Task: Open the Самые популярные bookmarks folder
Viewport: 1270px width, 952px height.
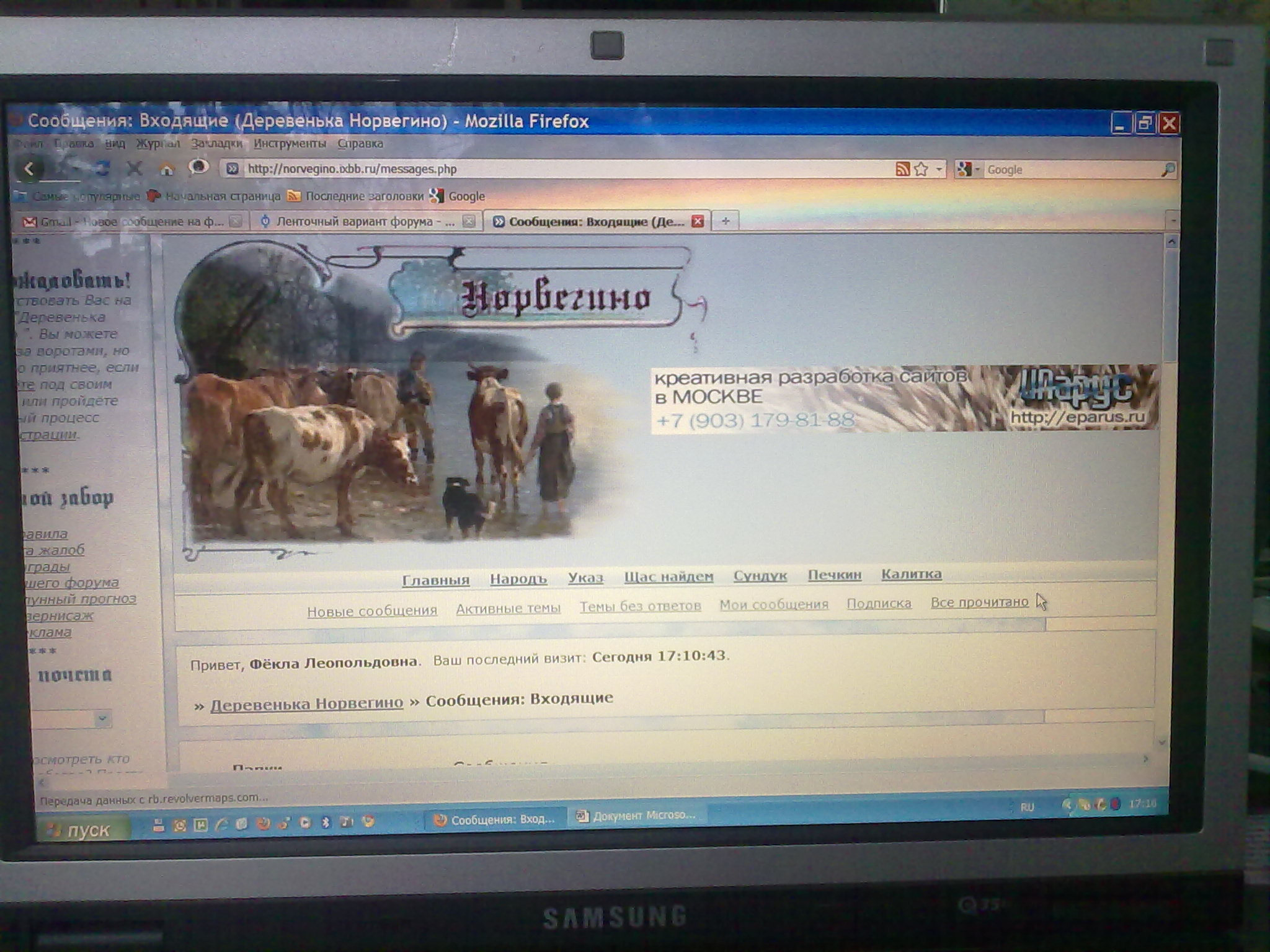Action: point(78,196)
